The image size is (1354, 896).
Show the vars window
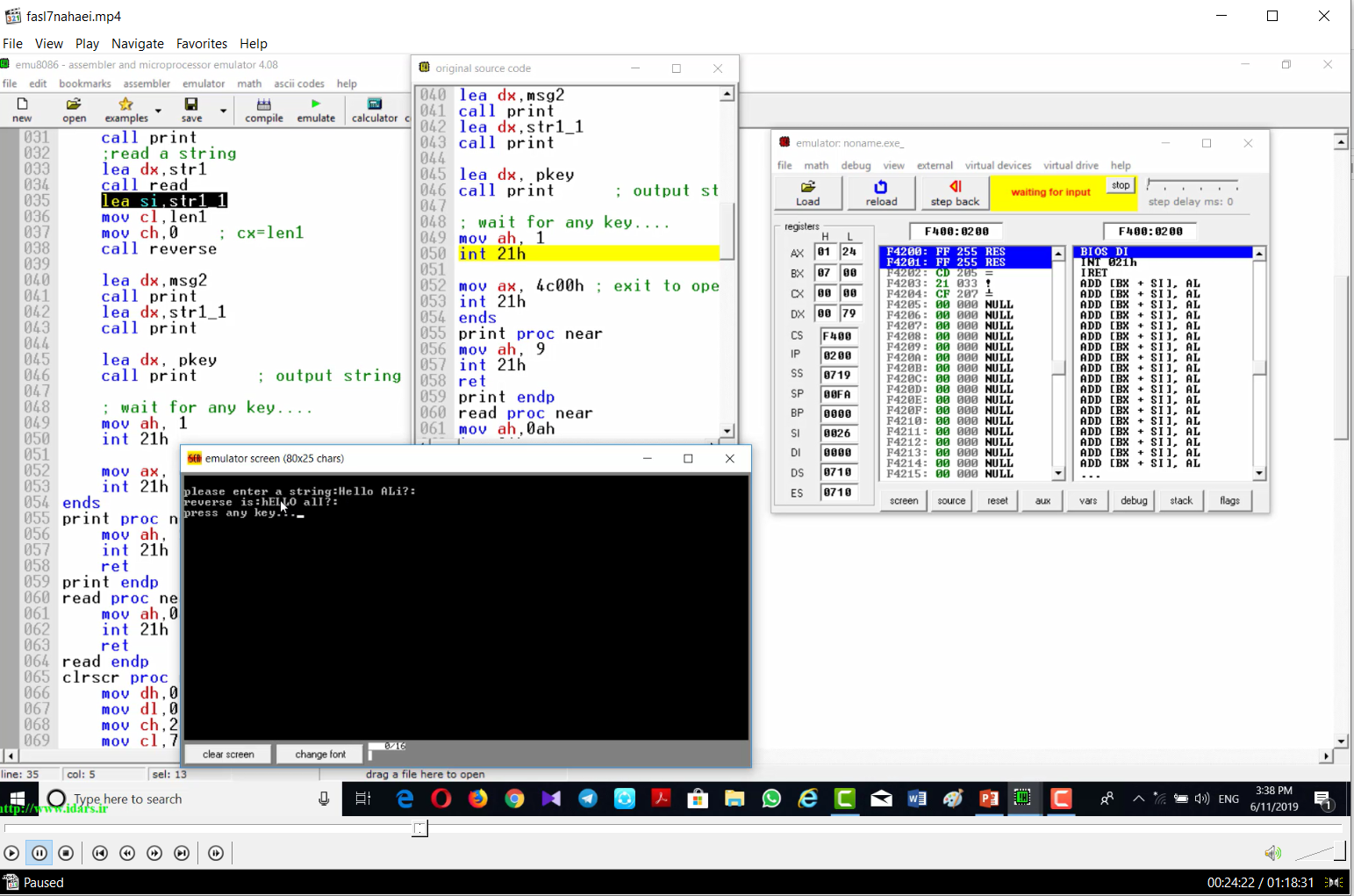click(1088, 500)
